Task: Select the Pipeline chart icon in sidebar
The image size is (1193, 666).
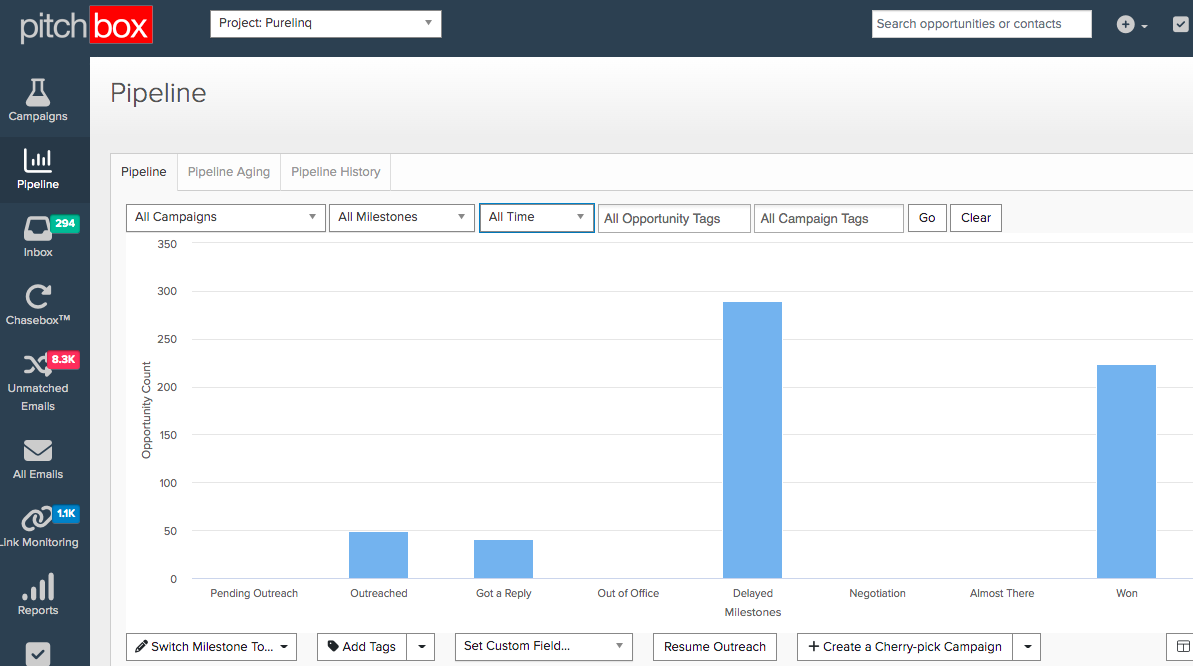Action: coord(38,160)
